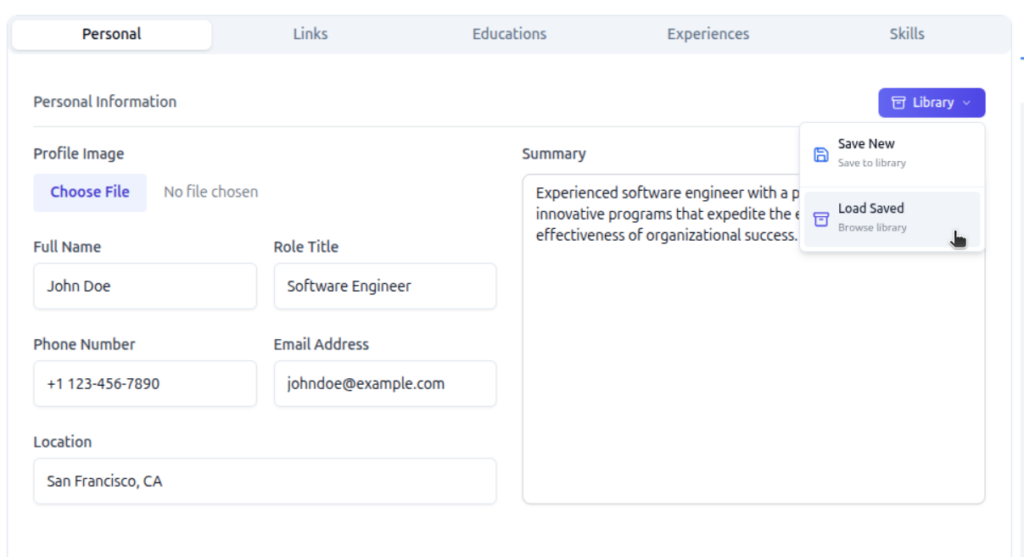Collapse the Library dropdown via its chevron
Viewport: 1024px width, 557px height.
point(966,103)
